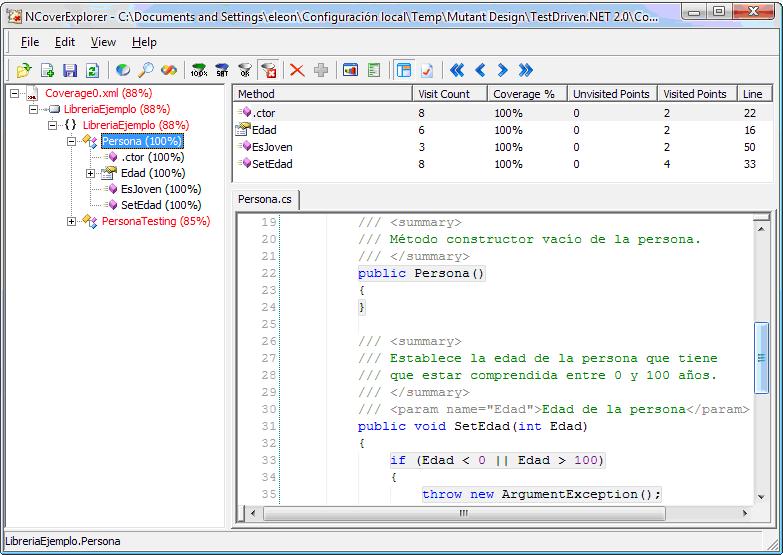Click the 'throw new ArgumentException();' line

click(542, 495)
